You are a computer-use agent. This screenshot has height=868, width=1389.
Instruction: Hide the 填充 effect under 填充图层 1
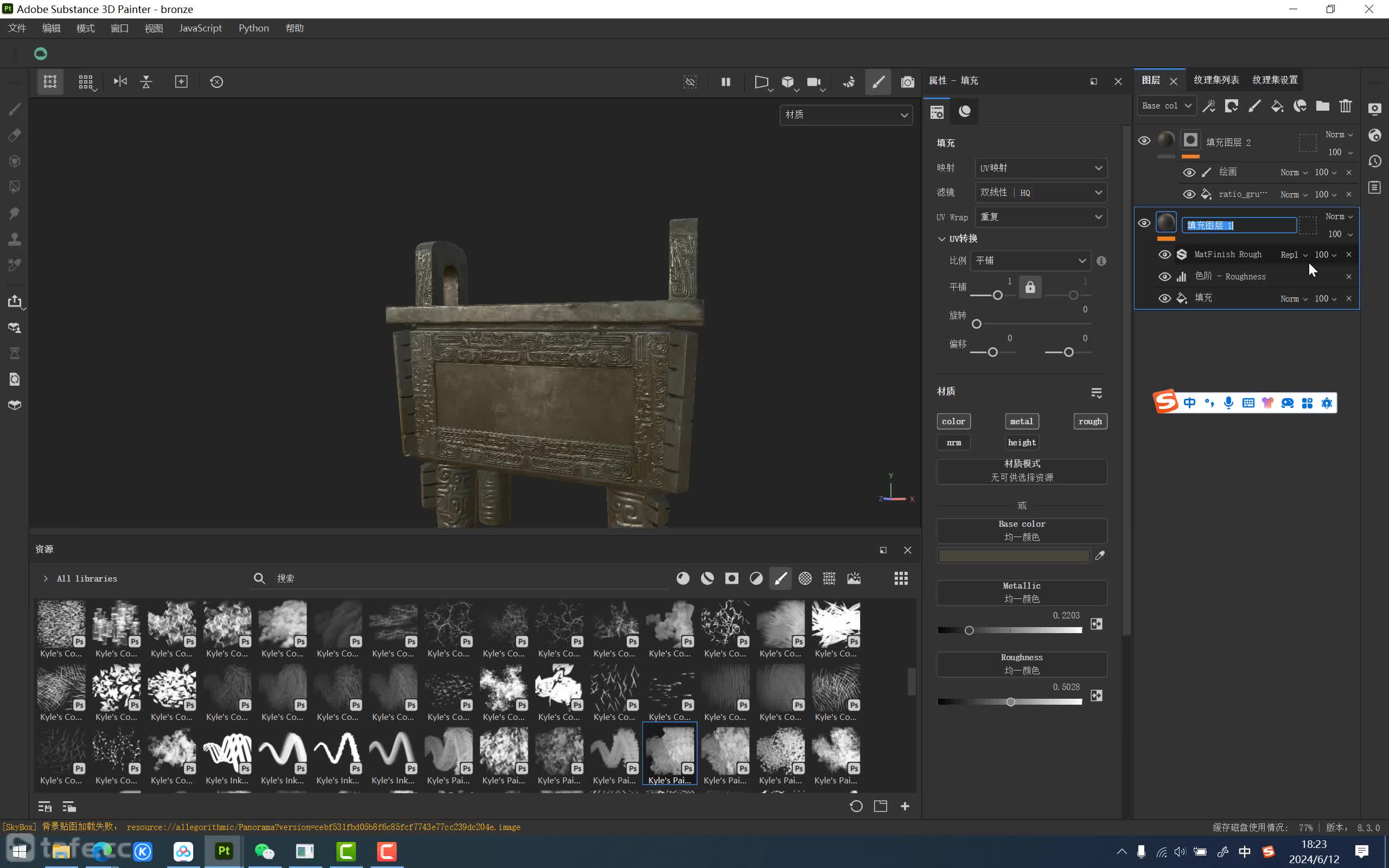tap(1164, 298)
